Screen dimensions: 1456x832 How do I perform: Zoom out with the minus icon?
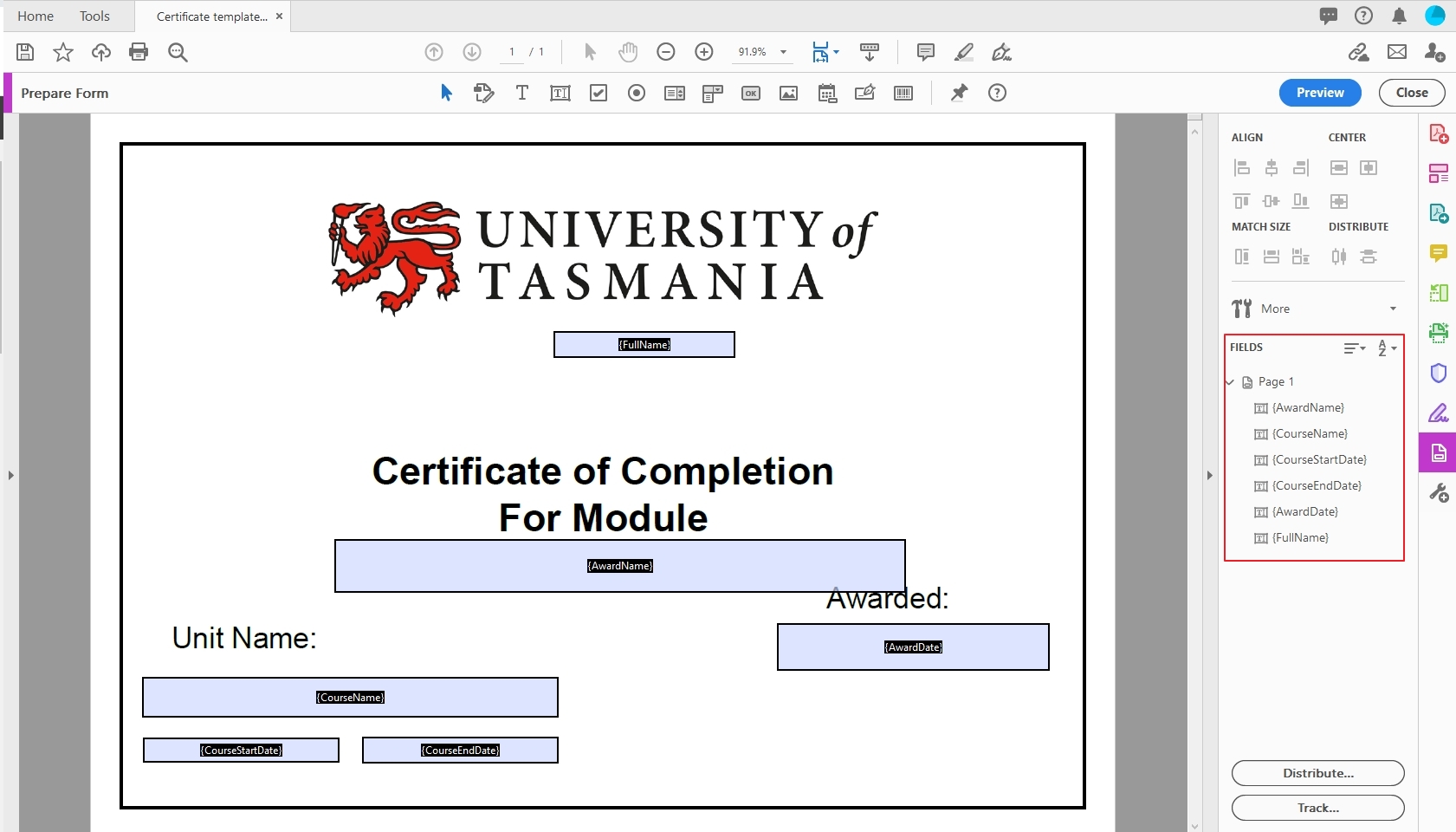coord(666,52)
